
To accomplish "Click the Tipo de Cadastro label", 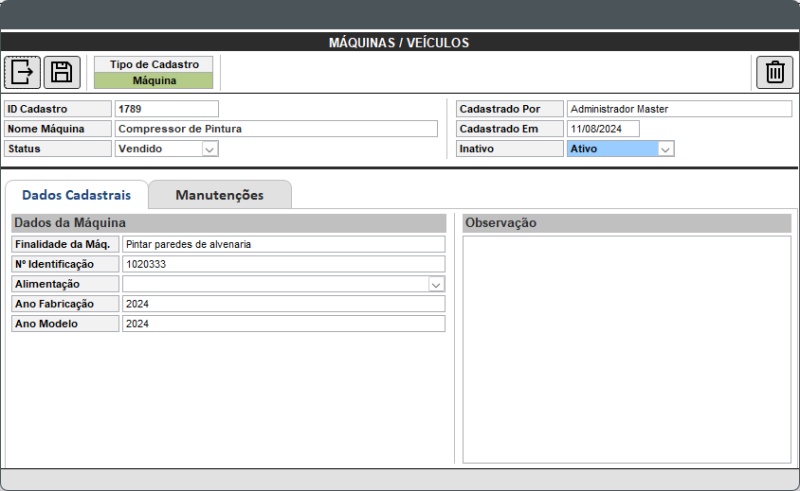I will (x=154, y=64).
